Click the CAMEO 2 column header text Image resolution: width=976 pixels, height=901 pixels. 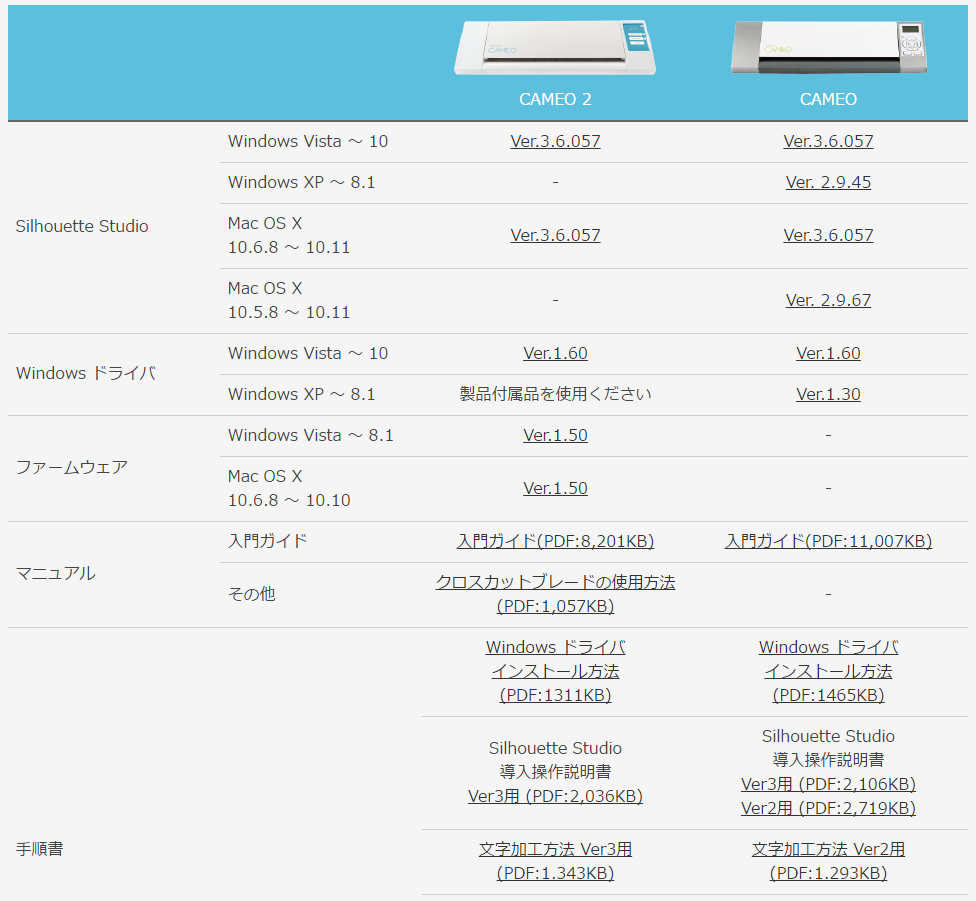(555, 100)
